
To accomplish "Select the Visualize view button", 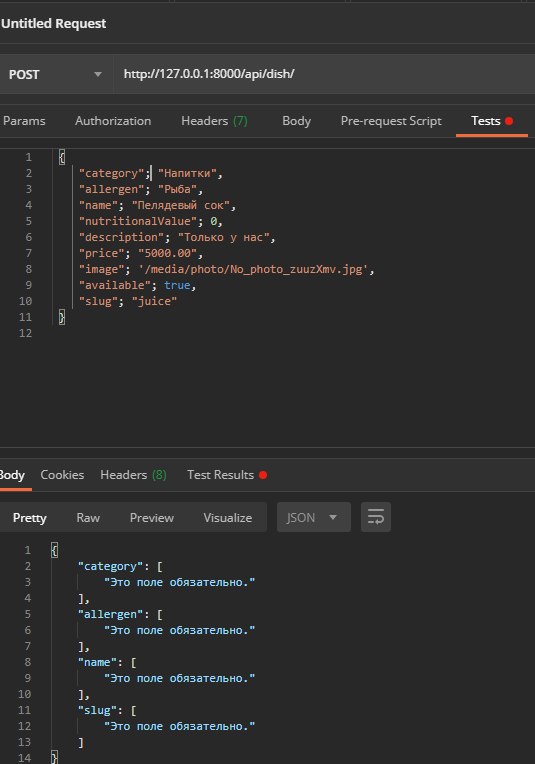I will [x=228, y=517].
